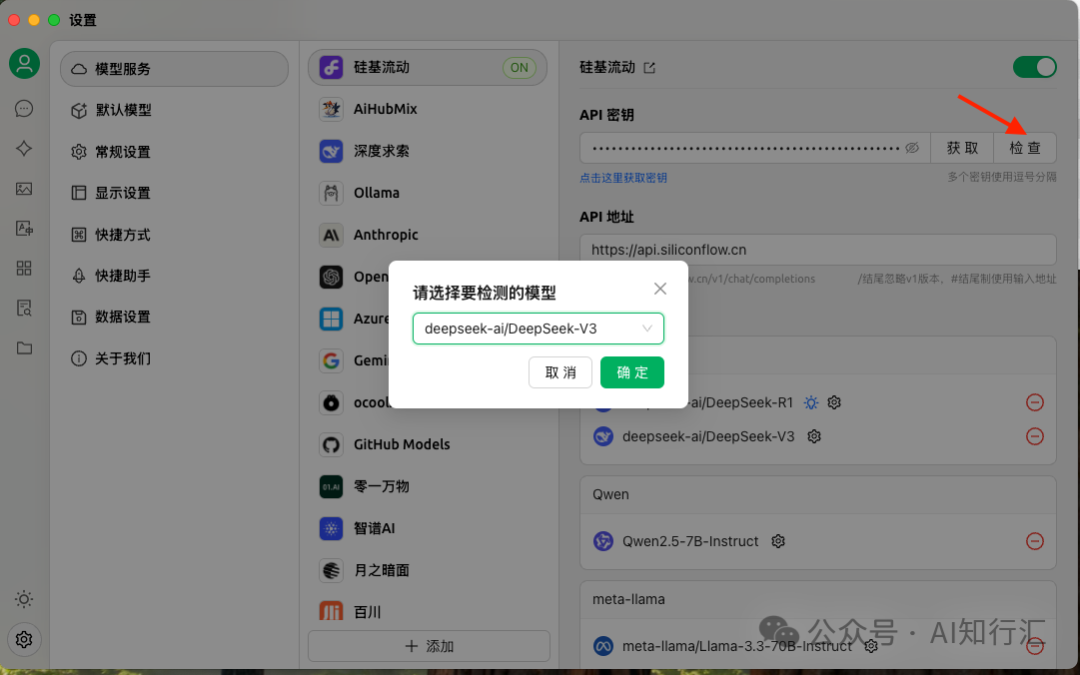Select 快捷方式 settings menu

point(174,235)
